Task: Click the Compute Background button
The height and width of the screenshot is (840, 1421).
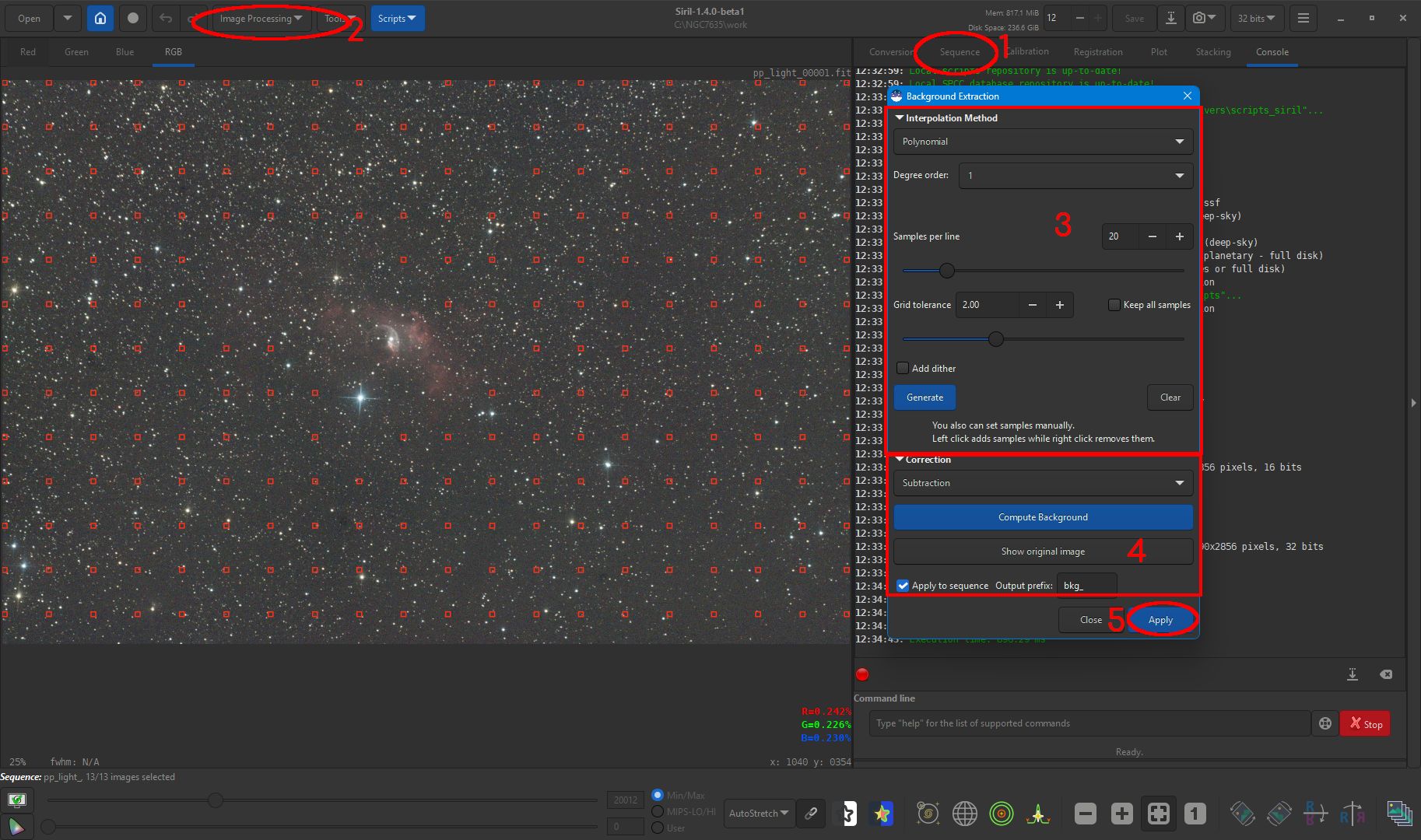Action: pos(1043,516)
